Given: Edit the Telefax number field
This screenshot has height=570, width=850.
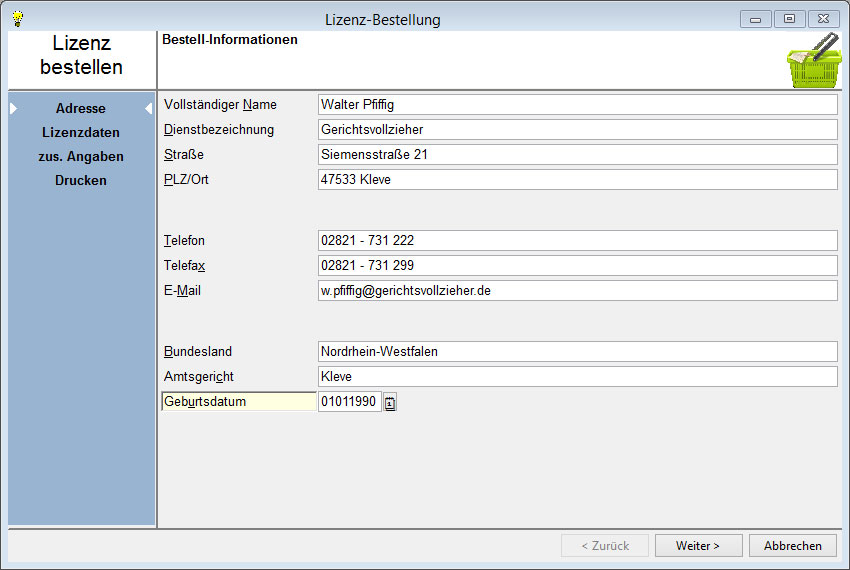Looking at the screenshot, I should (576, 265).
